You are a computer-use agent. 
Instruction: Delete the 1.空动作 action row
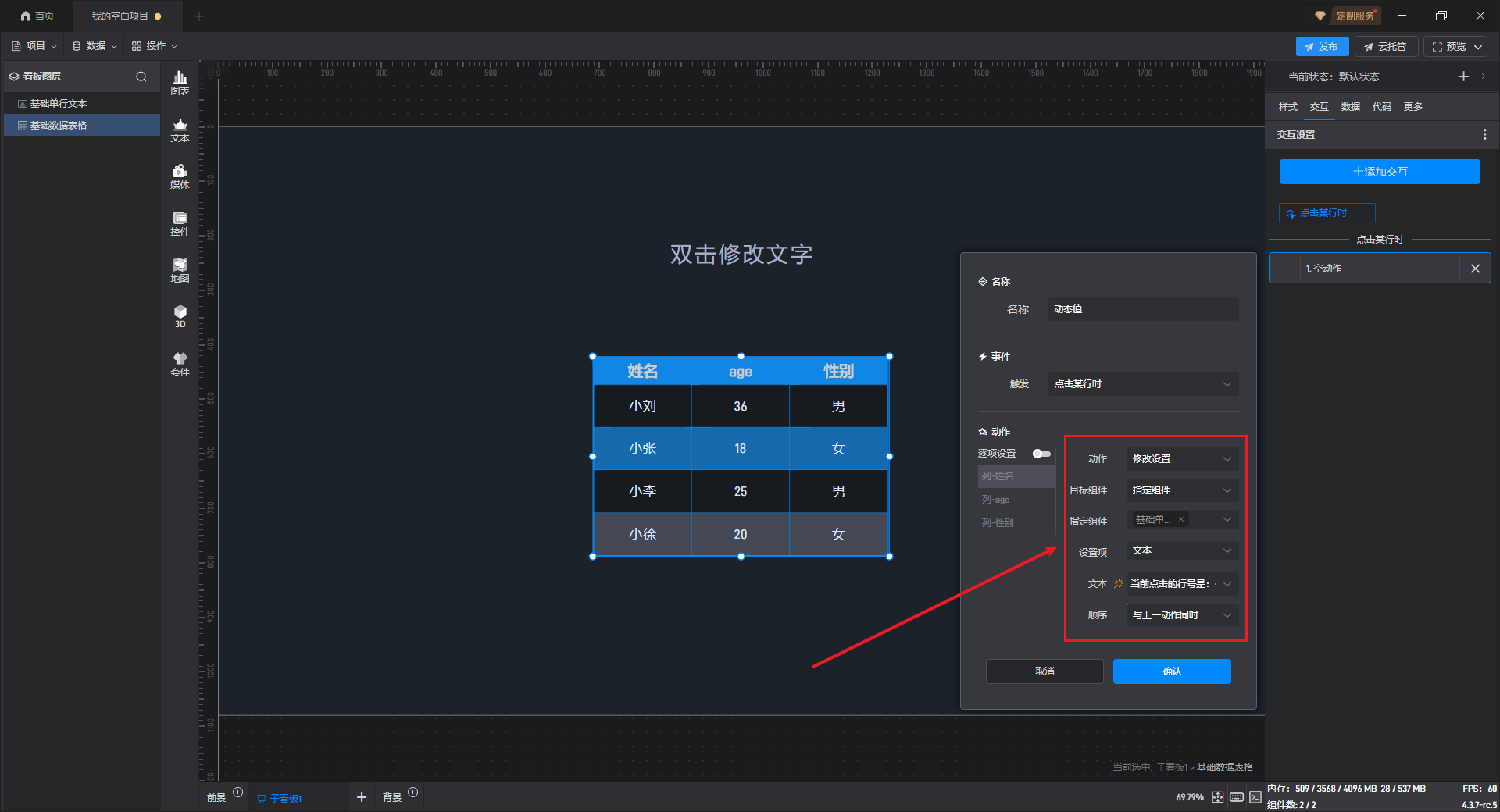pos(1475,269)
